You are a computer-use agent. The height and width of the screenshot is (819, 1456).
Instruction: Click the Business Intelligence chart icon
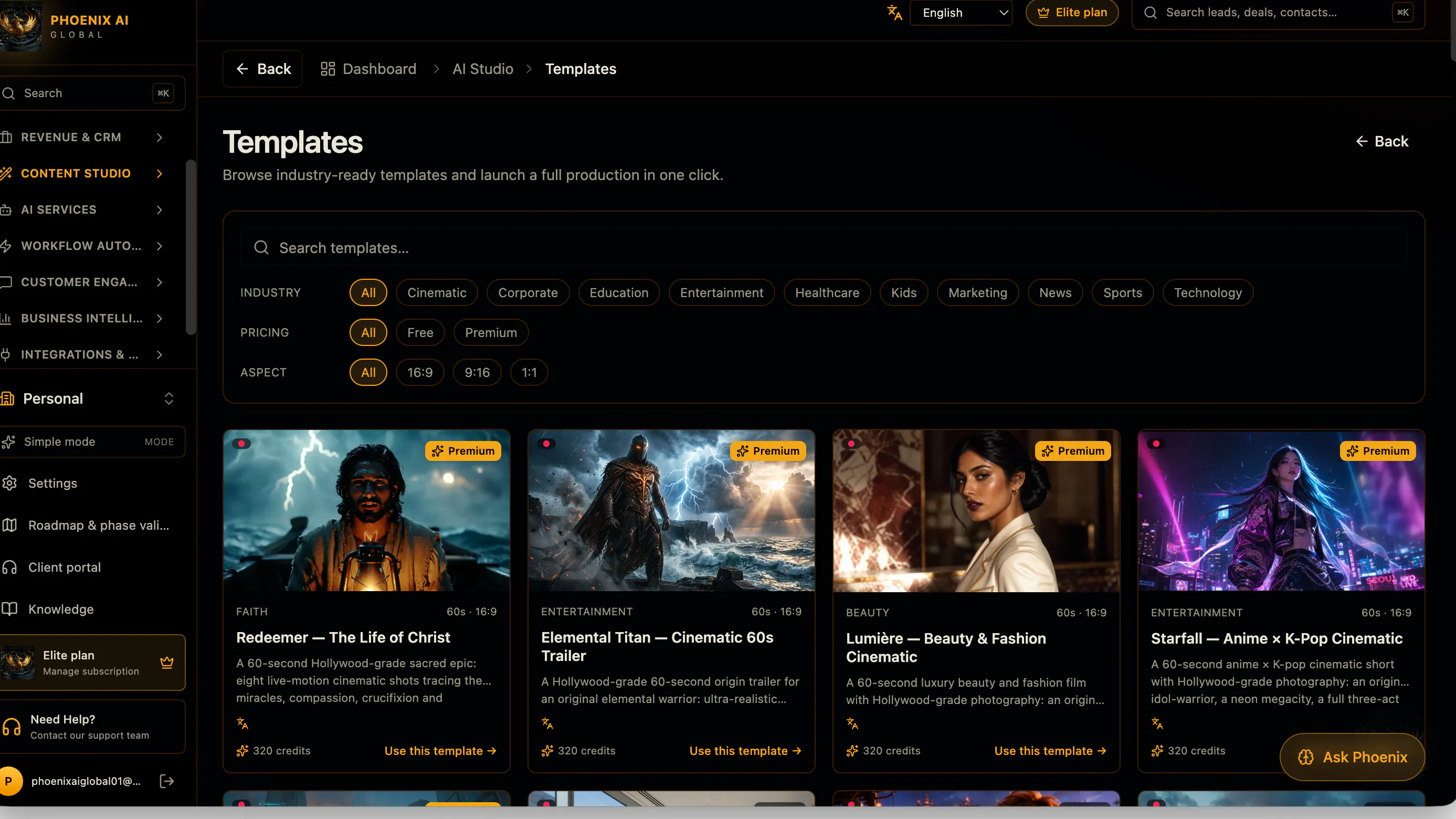6,318
